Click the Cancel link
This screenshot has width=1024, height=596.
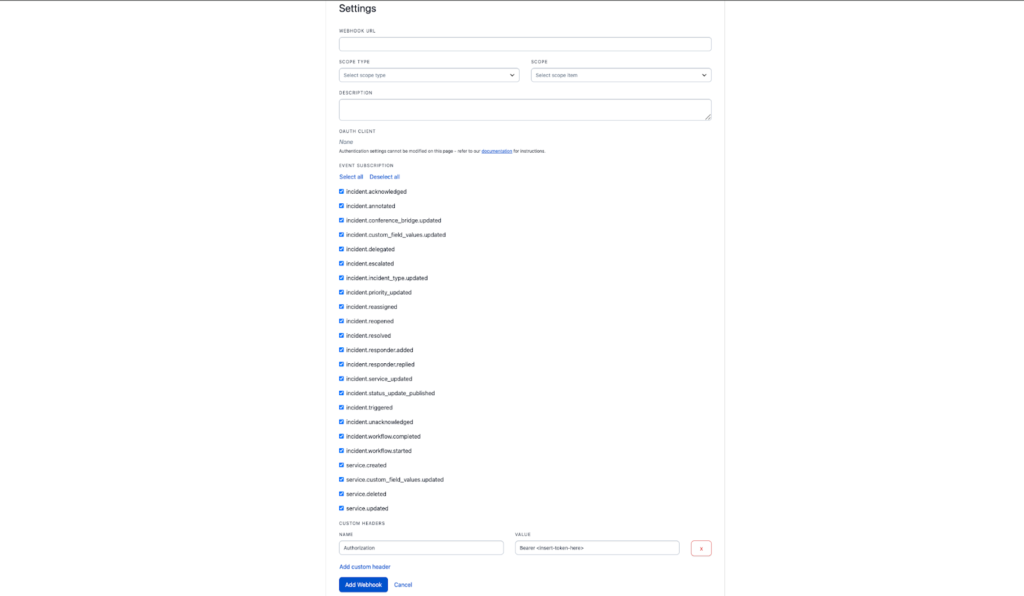pyautogui.click(x=403, y=585)
